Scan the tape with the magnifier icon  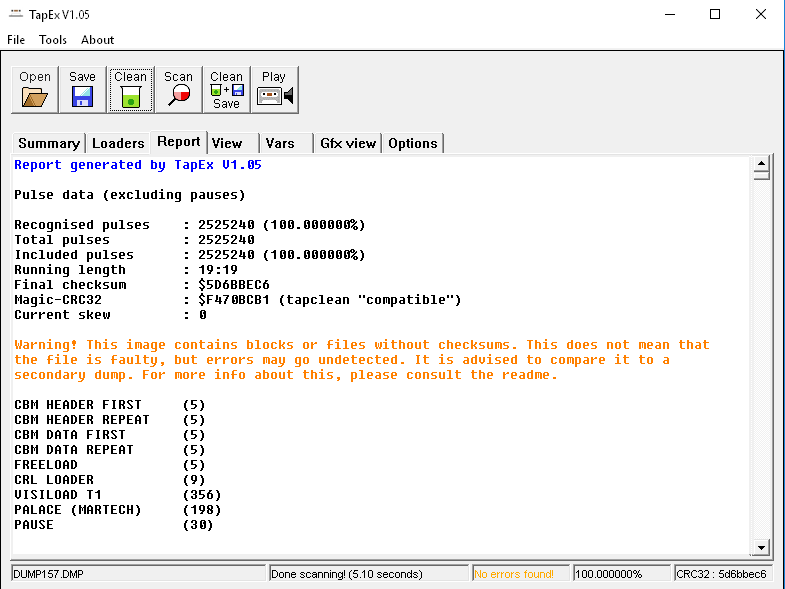pyautogui.click(x=179, y=90)
